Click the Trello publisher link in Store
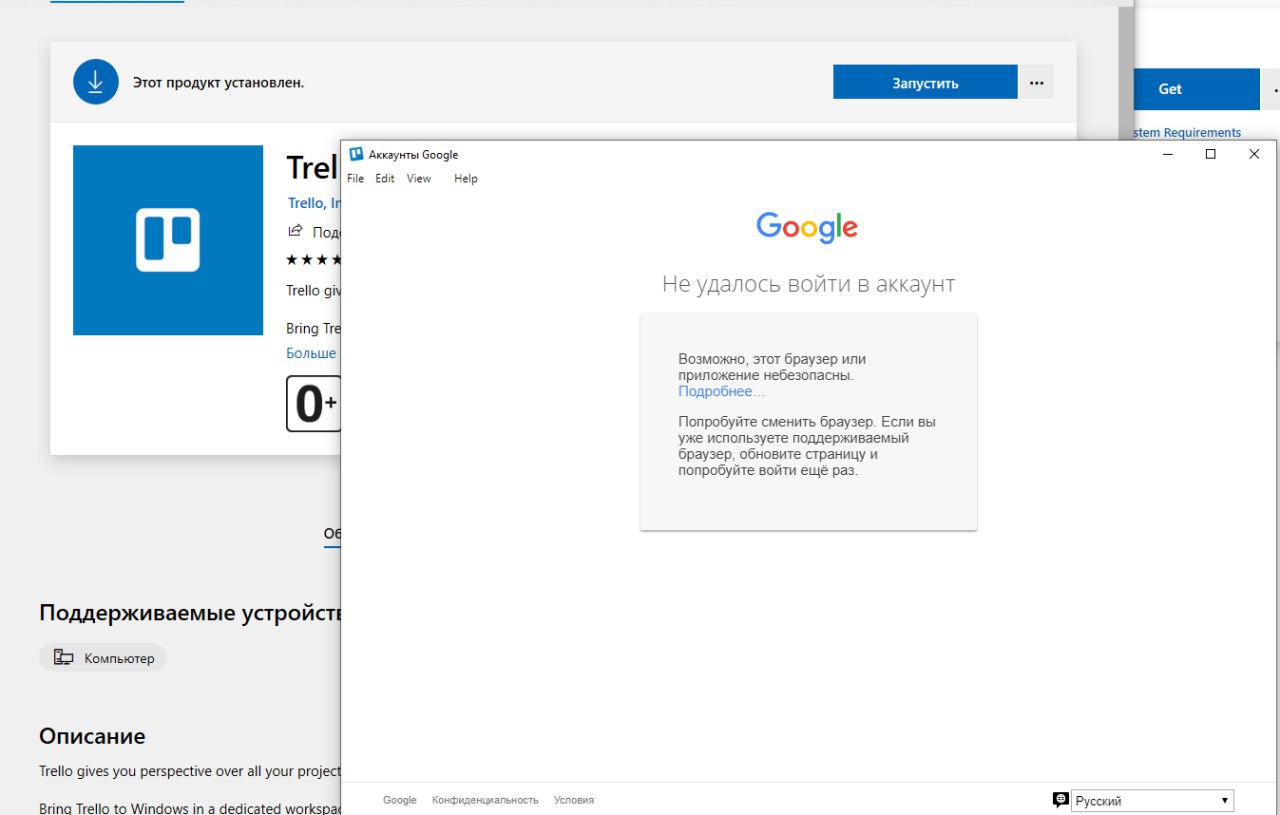The width and height of the screenshot is (1280, 815). click(x=314, y=203)
